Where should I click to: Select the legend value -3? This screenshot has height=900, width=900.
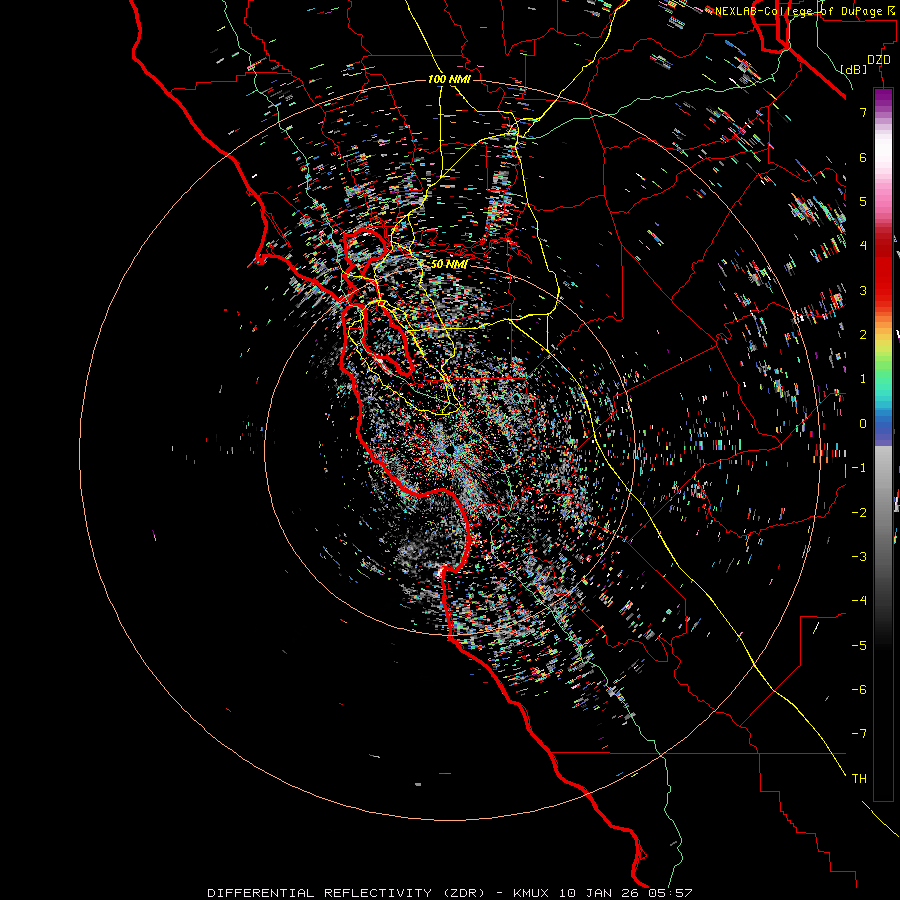[859, 557]
